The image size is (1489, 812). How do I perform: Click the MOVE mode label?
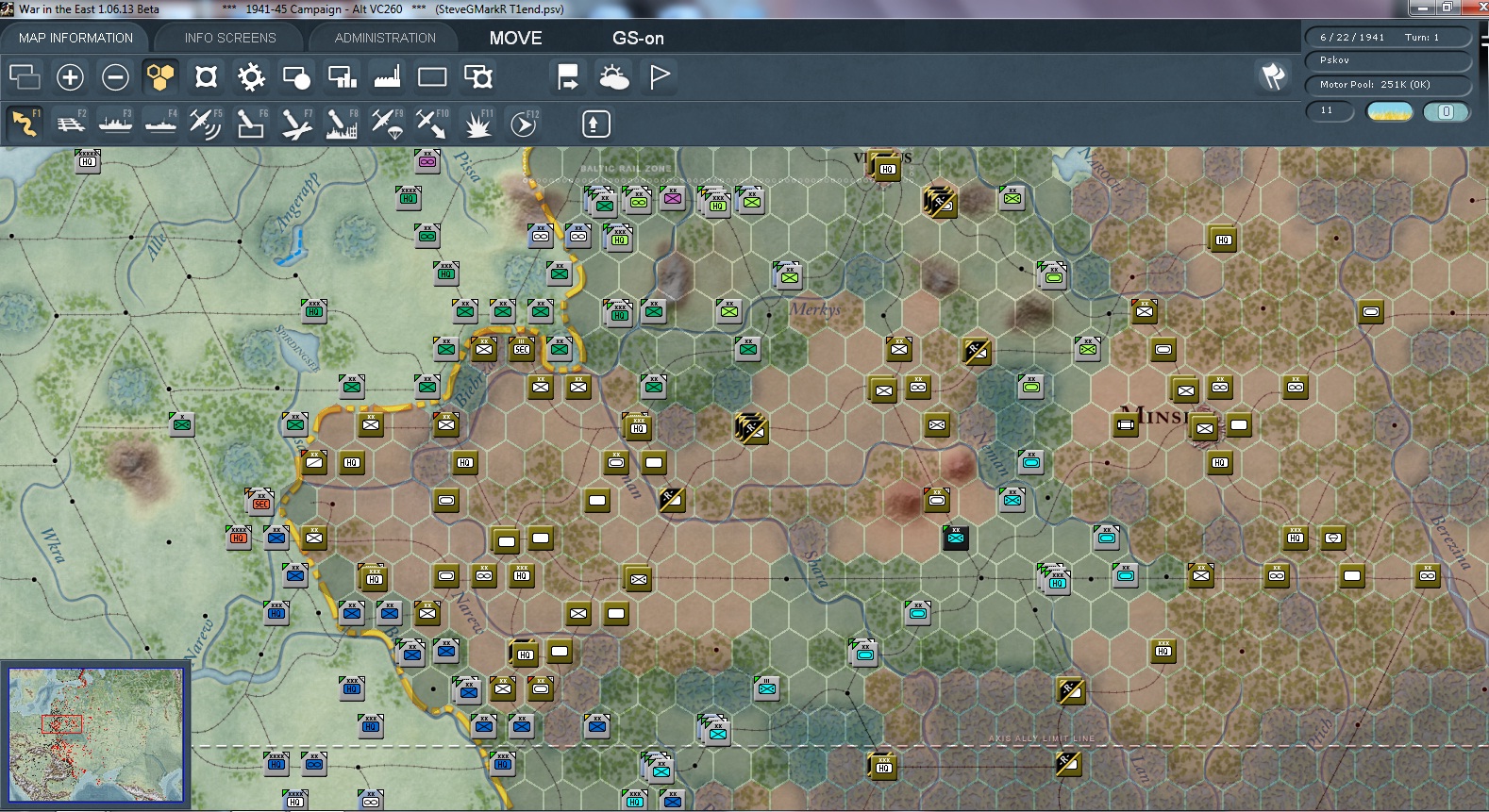tap(515, 39)
